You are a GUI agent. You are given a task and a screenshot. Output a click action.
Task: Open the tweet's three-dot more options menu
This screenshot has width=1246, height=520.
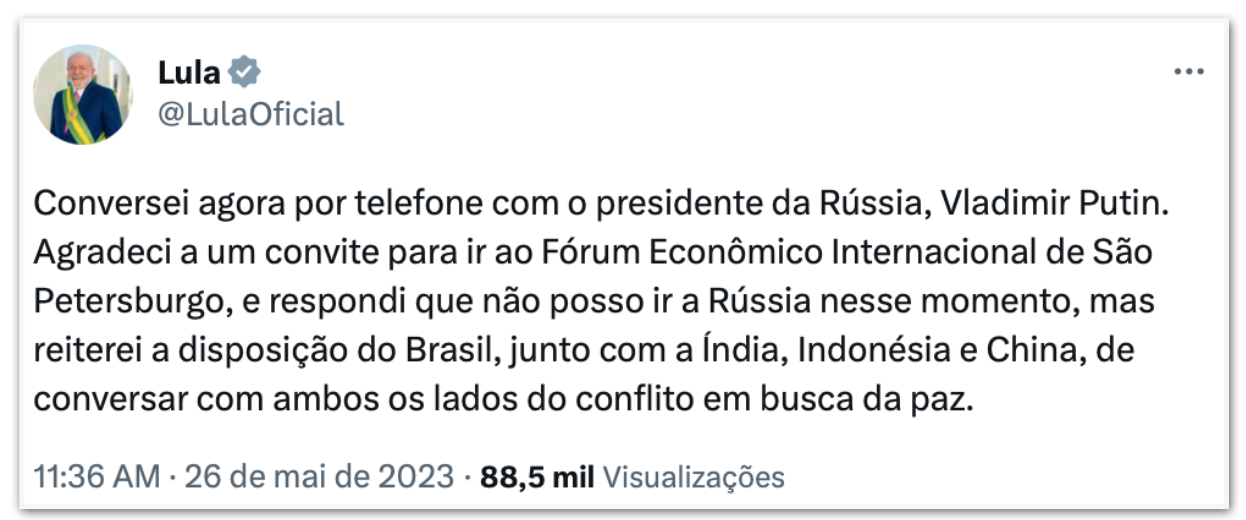[x=1189, y=72]
